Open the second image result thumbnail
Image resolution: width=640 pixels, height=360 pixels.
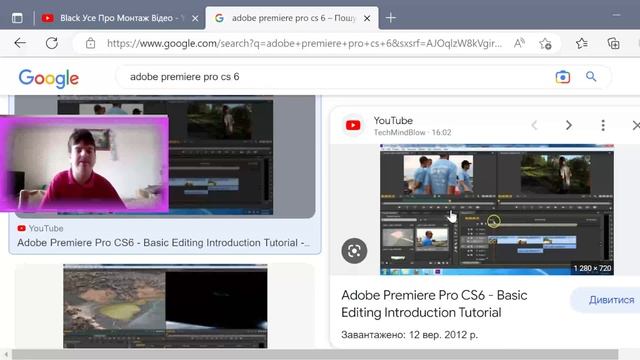point(165,306)
